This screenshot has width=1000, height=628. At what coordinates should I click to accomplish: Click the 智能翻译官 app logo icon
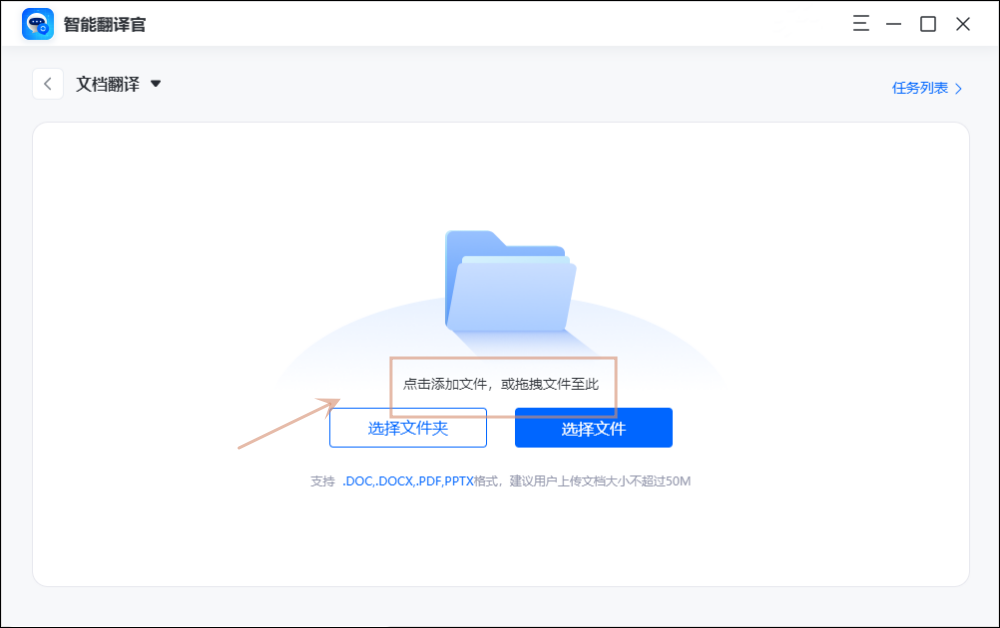click(x=38, y=24)
